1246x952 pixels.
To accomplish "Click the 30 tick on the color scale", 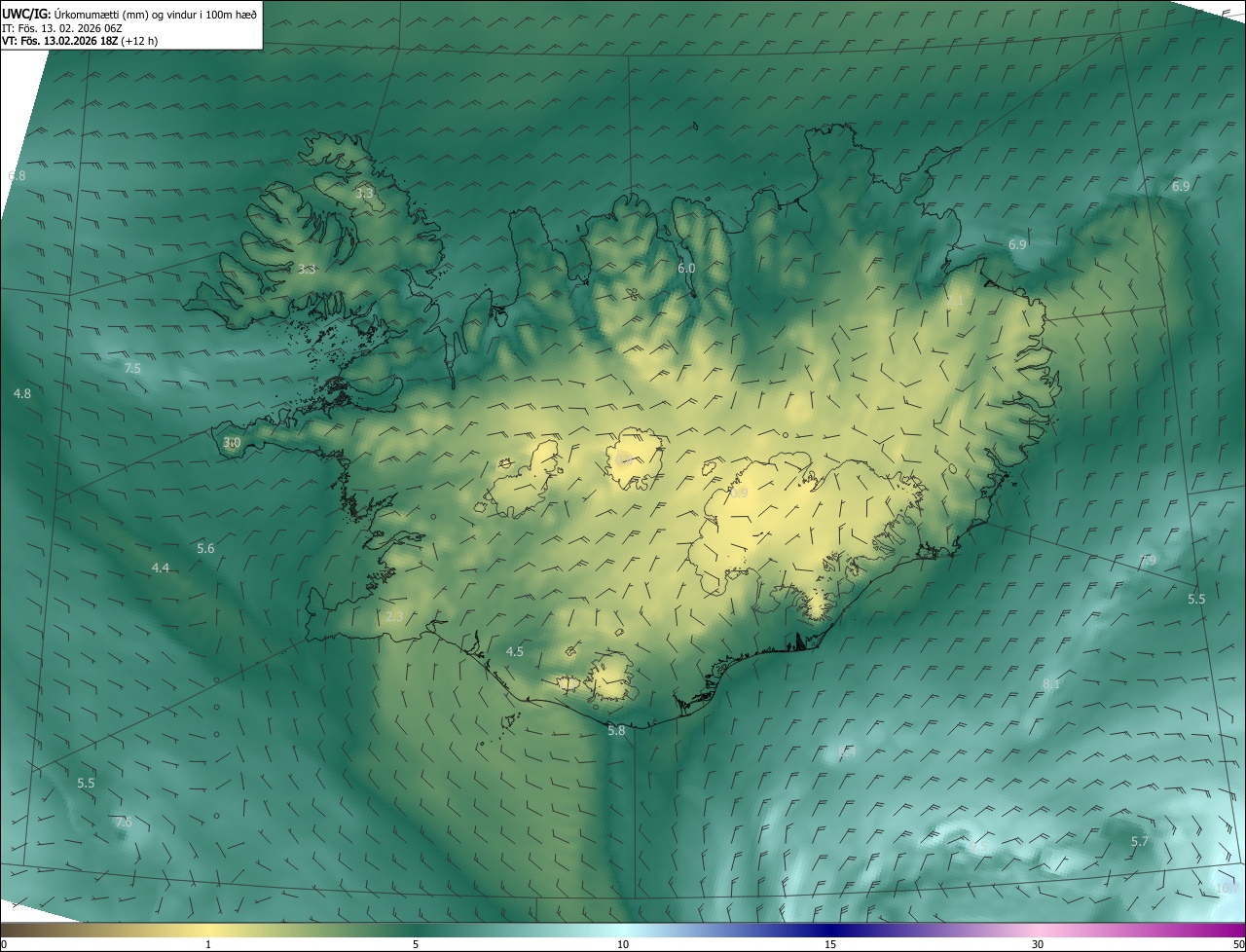I will [1038, 944].
